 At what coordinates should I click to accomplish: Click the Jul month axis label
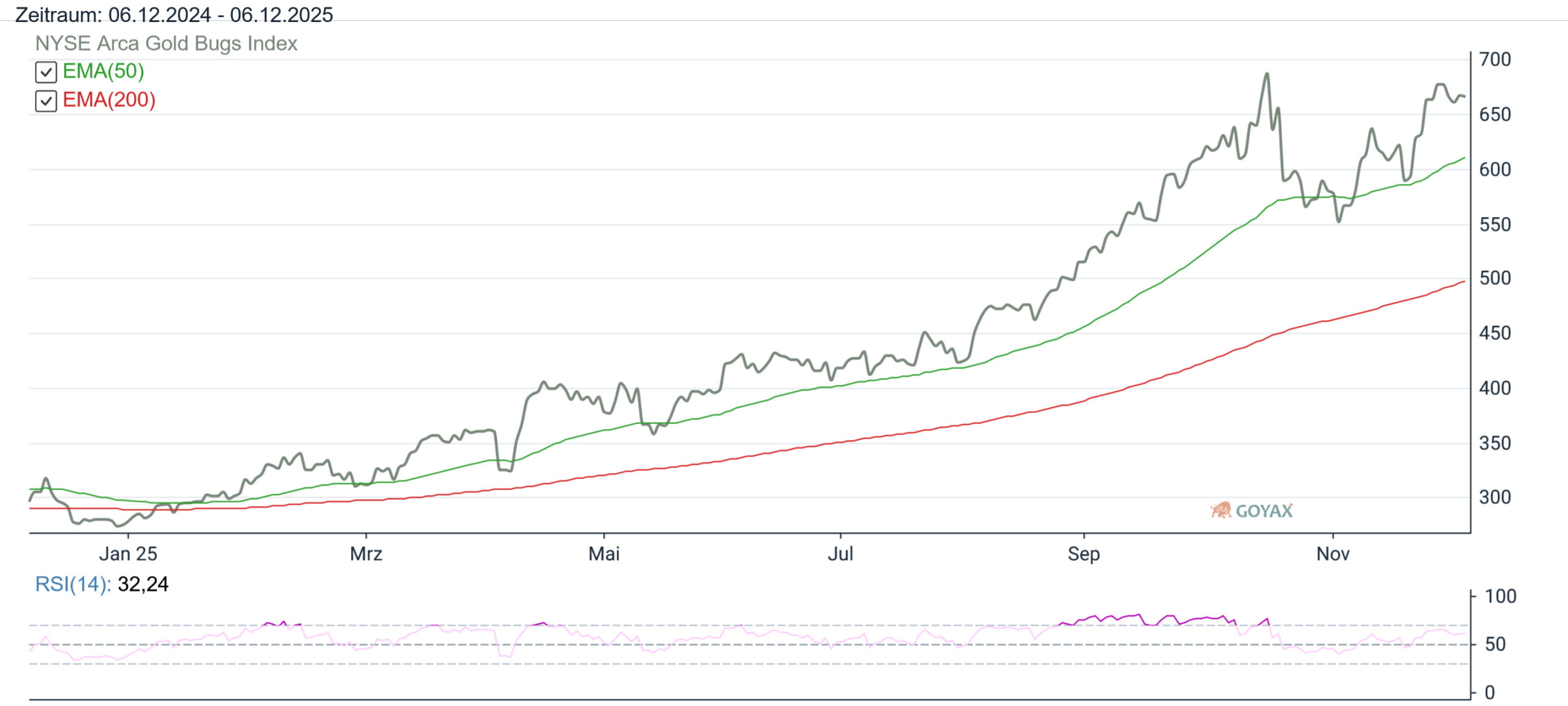tap(840, 554)
